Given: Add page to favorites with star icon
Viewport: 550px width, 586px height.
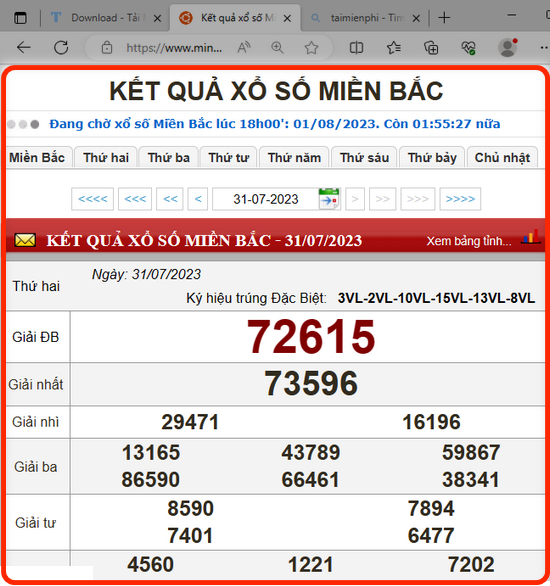Looking at the screenshot, I should pyautogui.click(x=311, y=47).
